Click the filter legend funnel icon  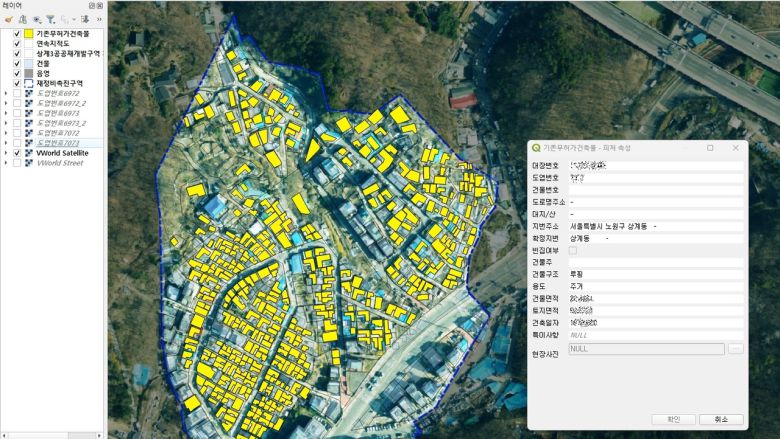(x=50, y=19)
